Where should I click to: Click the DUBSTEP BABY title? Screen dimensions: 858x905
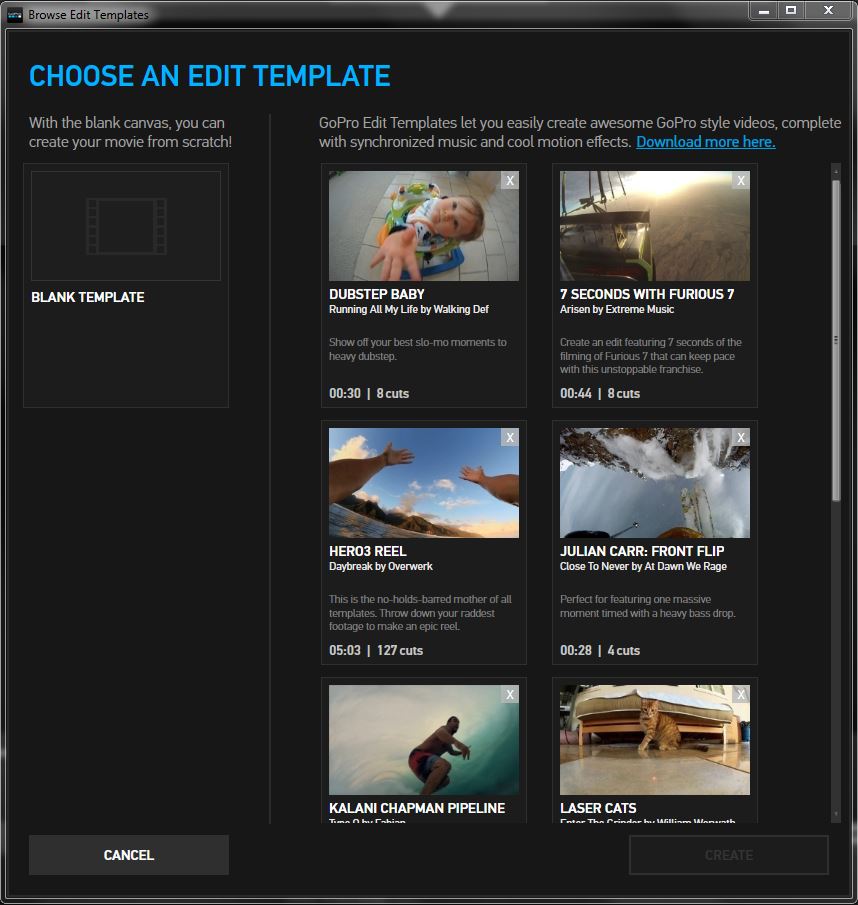click(377, 294)
